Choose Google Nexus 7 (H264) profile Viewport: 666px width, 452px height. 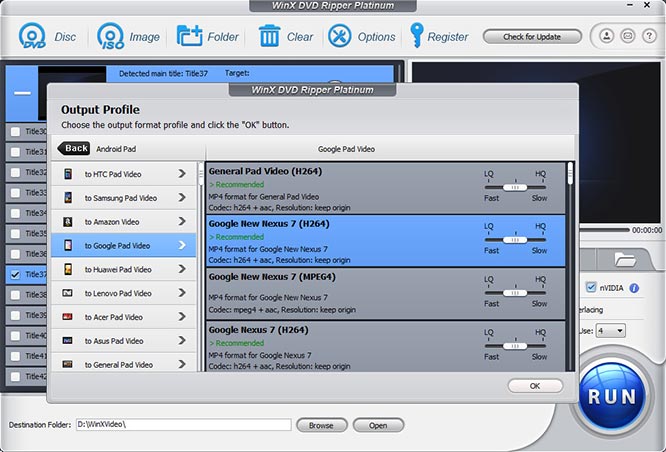pyautogui.click(x=386, y=346)
